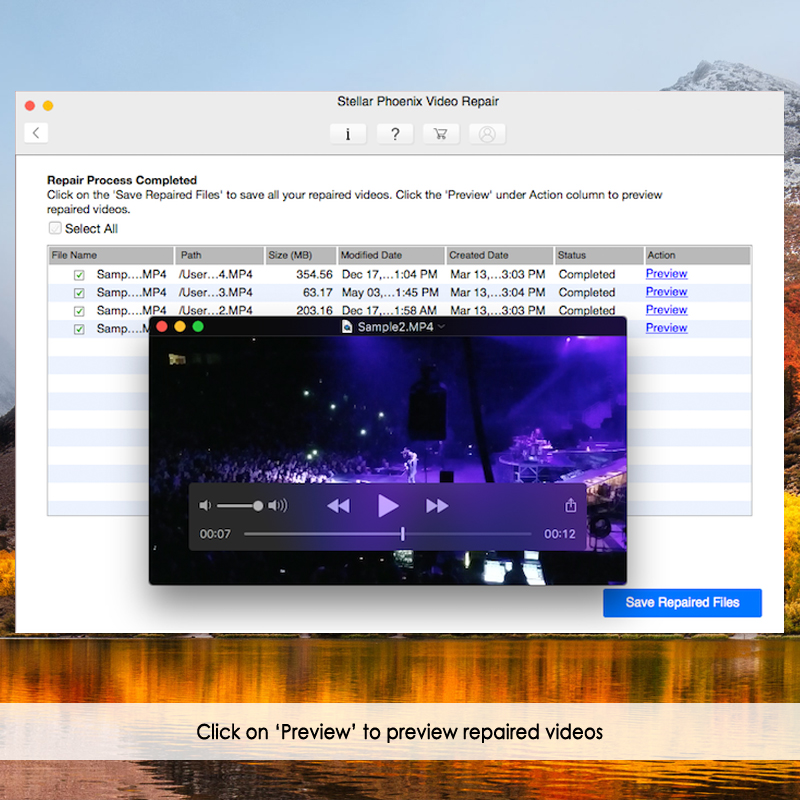
Task: Toggle the Select All checkbox
Action: (x=55, y=228)
